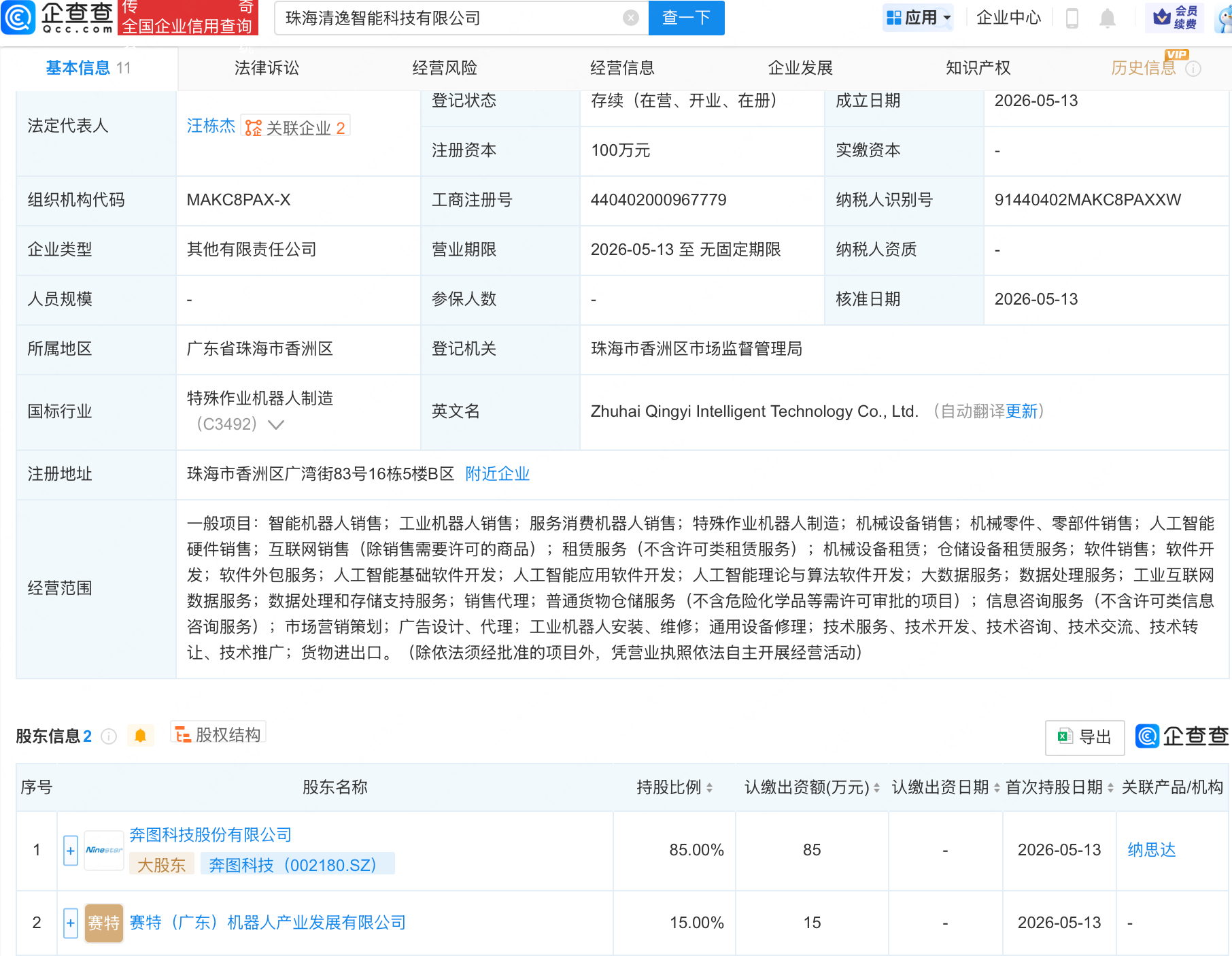This screenshot has width=1232, height=956.
Task: Click the related enterprises icon beside 汪栋杰
Action: pyautogui.click(x=253, y=127)
